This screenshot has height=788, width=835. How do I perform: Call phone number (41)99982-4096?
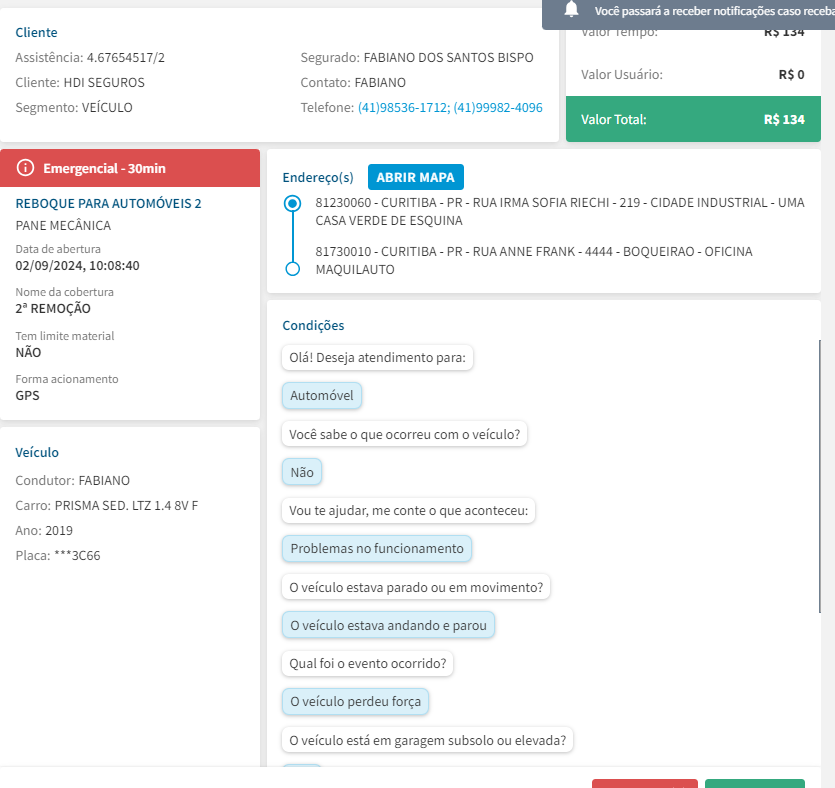pyautogui.click(x=498, y=108)
